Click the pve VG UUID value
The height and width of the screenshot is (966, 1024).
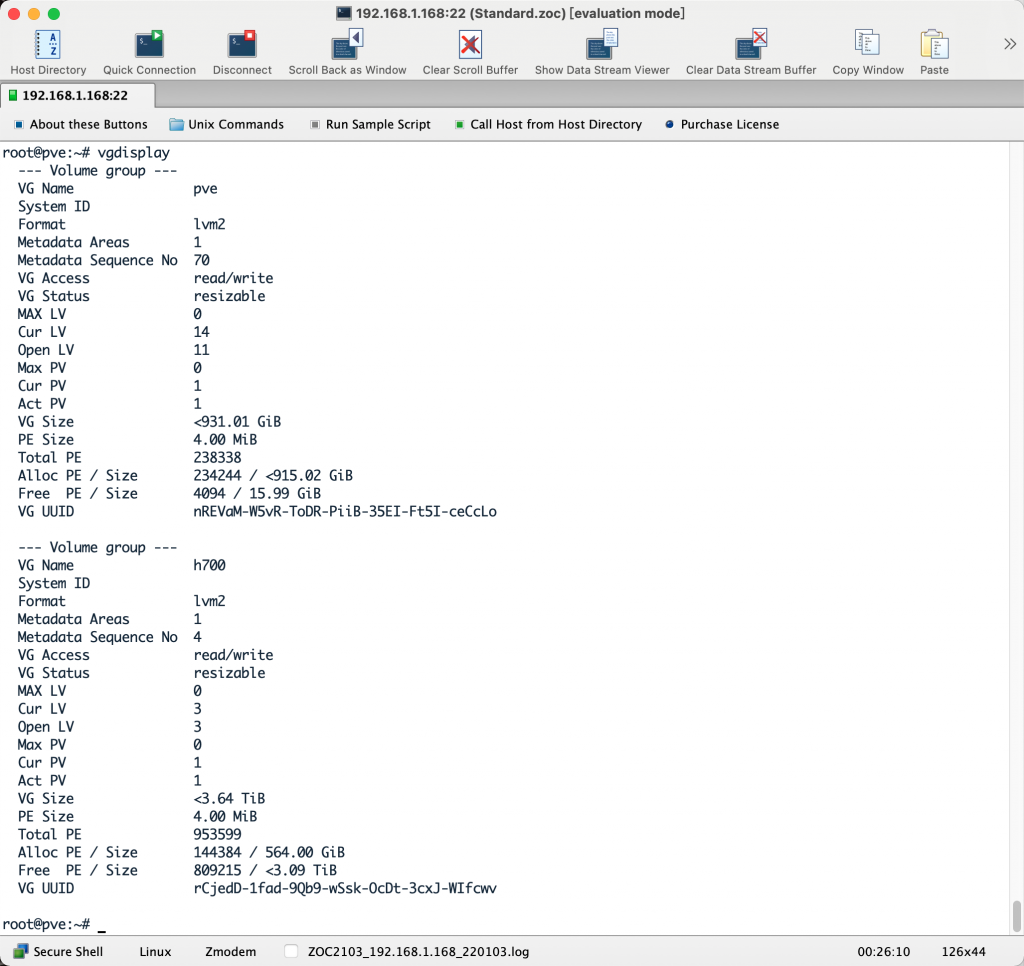(345, 511)
